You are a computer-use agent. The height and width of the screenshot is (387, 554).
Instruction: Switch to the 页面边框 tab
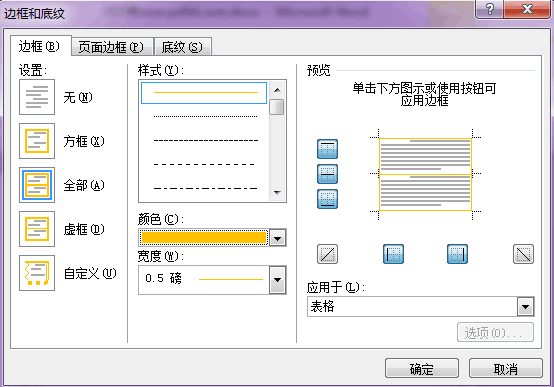[111, 47]
